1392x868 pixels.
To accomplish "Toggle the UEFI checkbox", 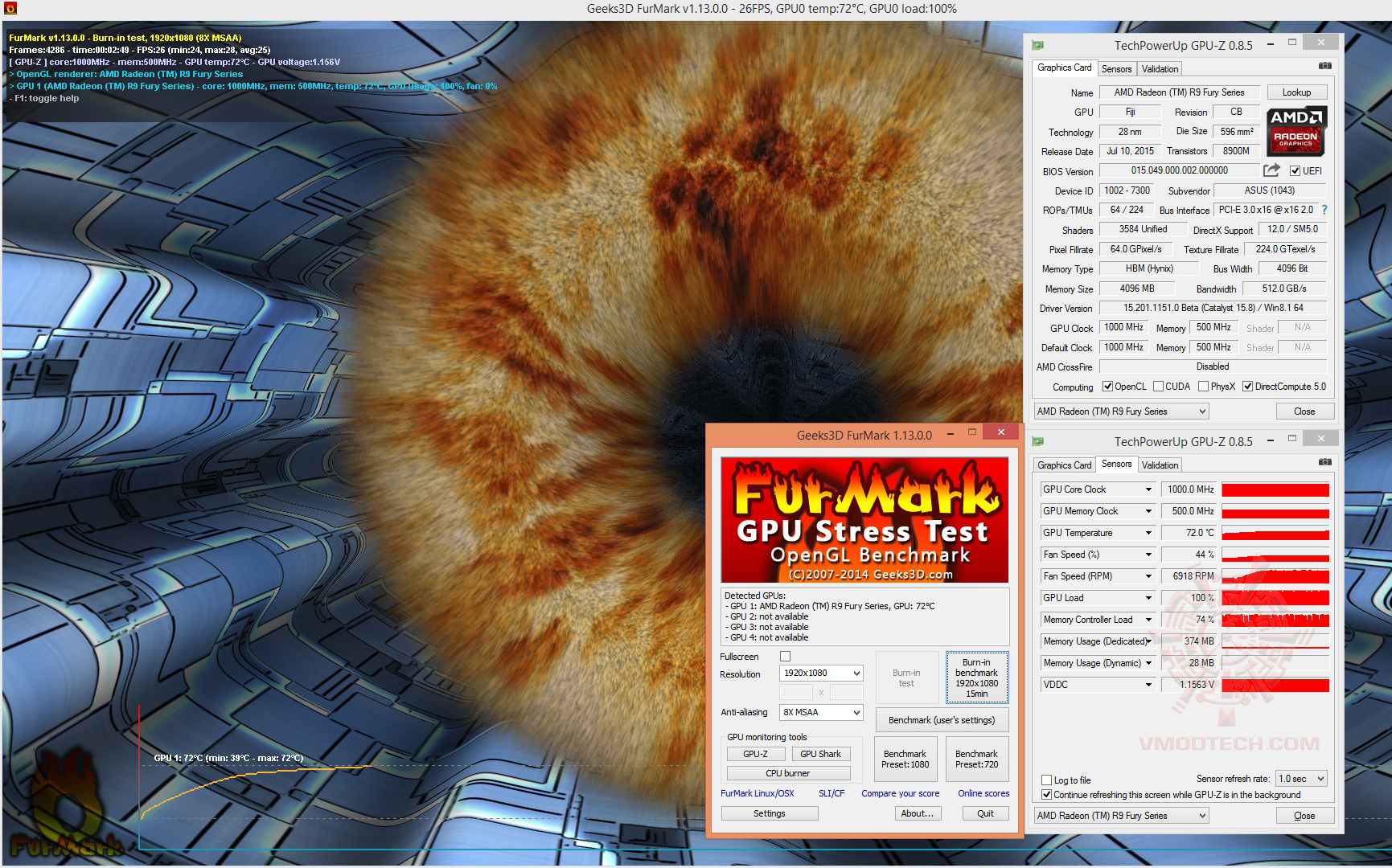I will 1295,170.
